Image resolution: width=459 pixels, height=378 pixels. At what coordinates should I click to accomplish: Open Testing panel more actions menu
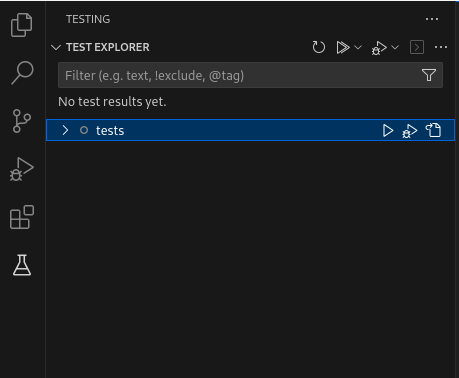(x=432, y=19)
